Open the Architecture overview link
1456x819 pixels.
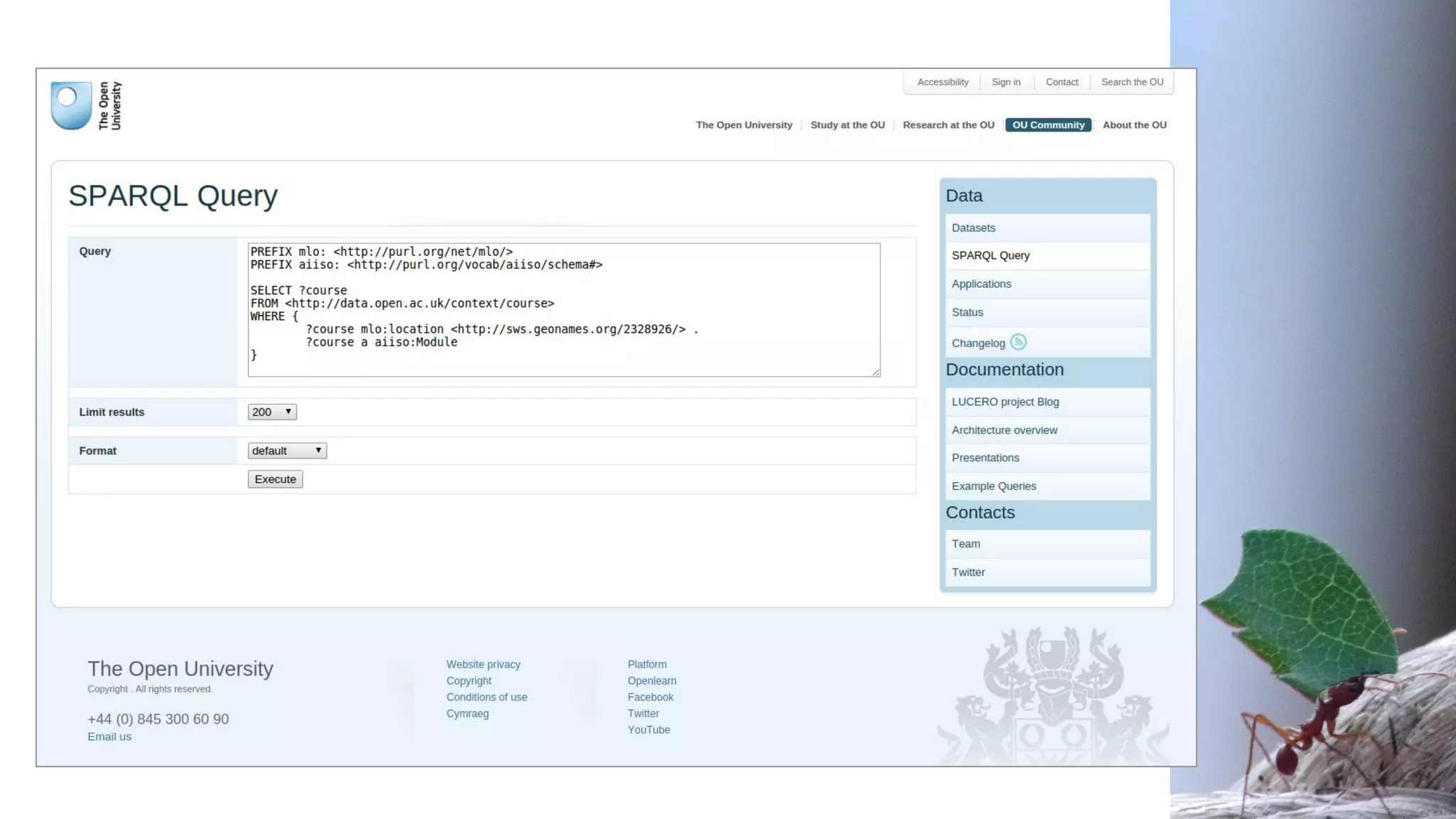point(1004,430)
